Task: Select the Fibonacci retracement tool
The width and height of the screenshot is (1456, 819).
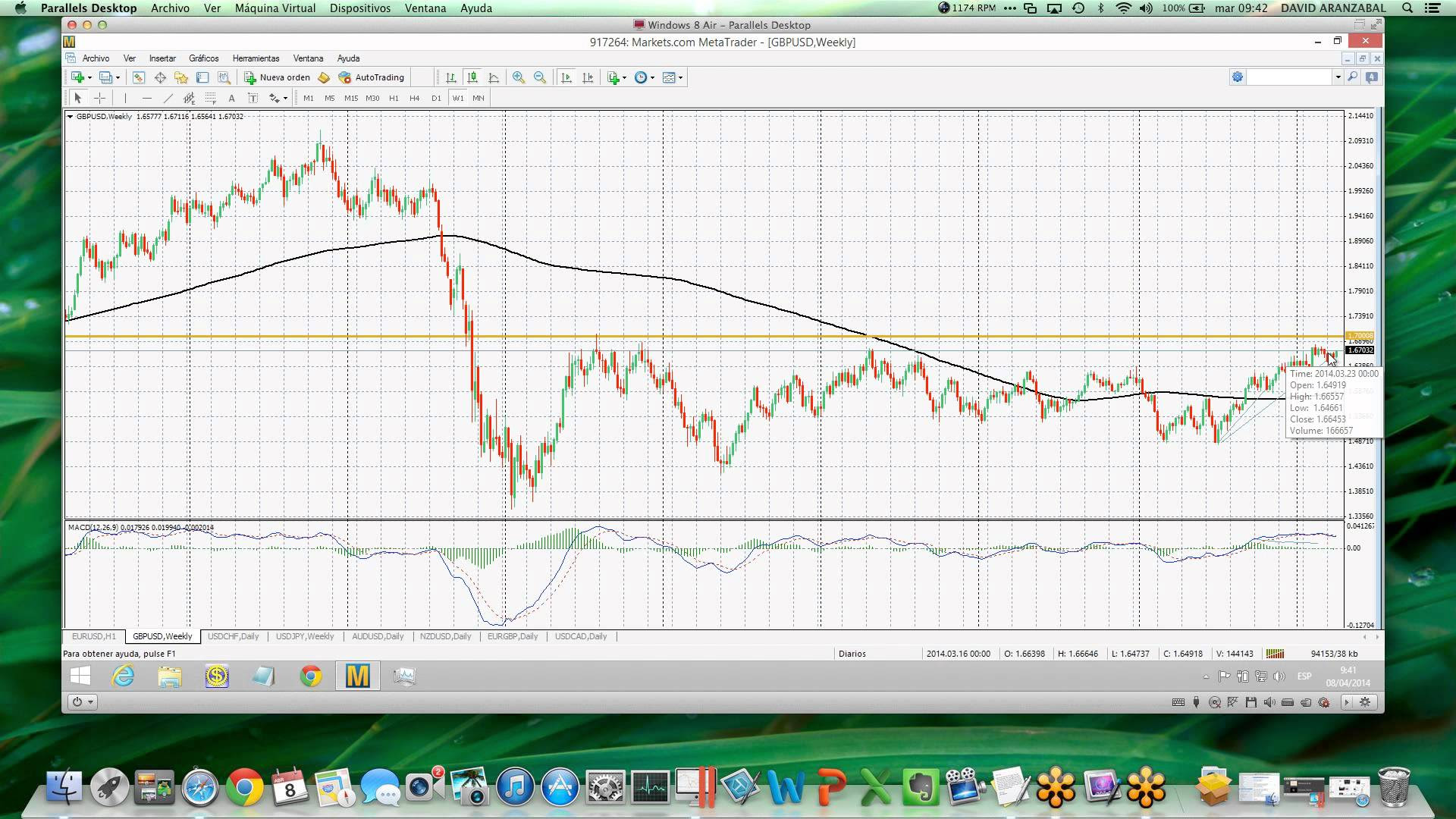Action: pyautogui.click(x=210, y=98)
